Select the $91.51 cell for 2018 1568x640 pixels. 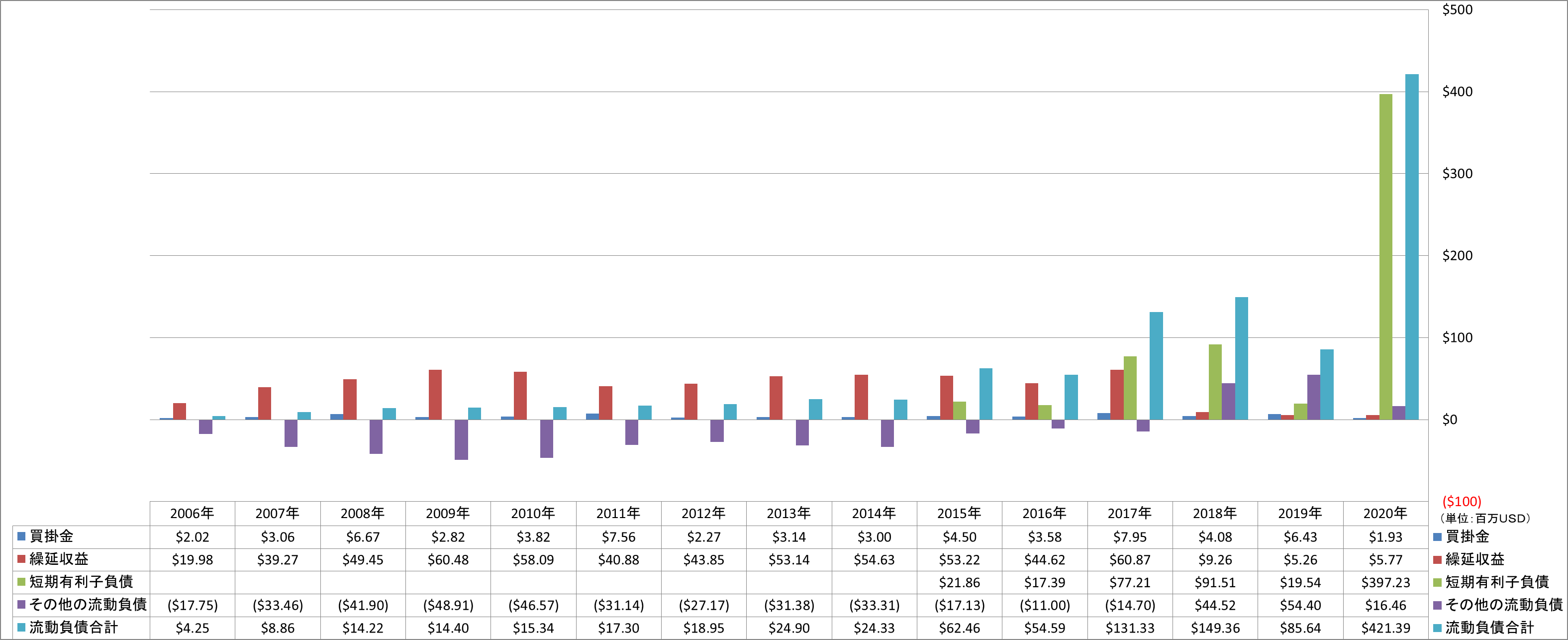(1215, 583)
